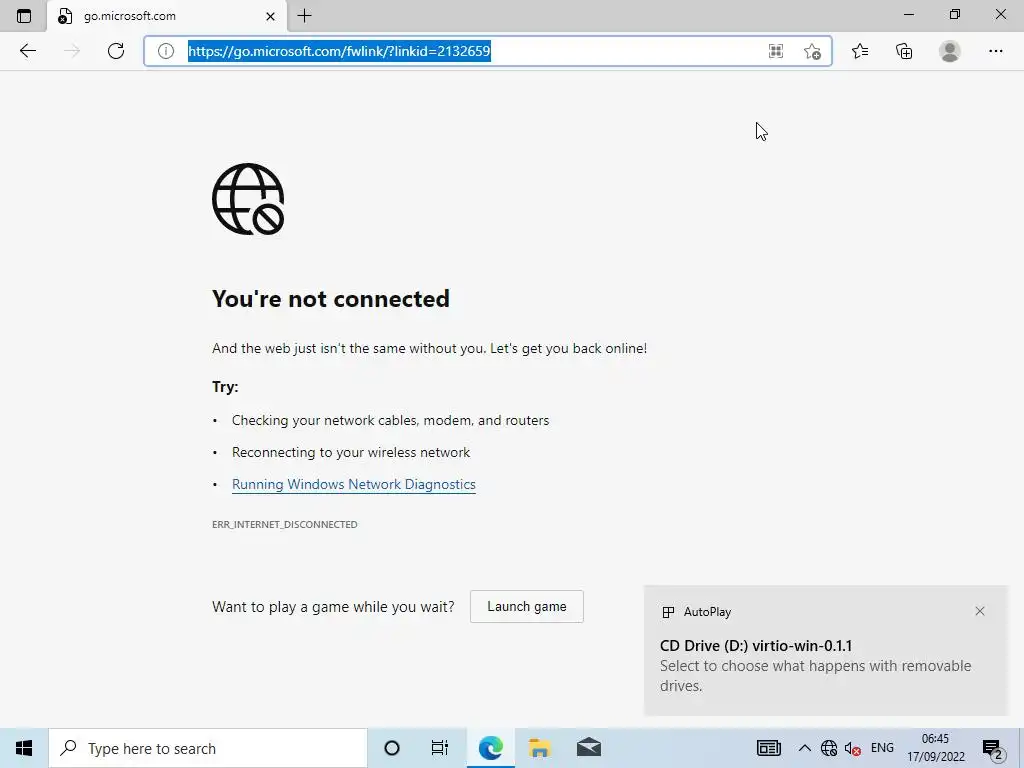Close the go.microsoft.com tab
This screenshot has width=1024, height=768.
click(270, 16)
